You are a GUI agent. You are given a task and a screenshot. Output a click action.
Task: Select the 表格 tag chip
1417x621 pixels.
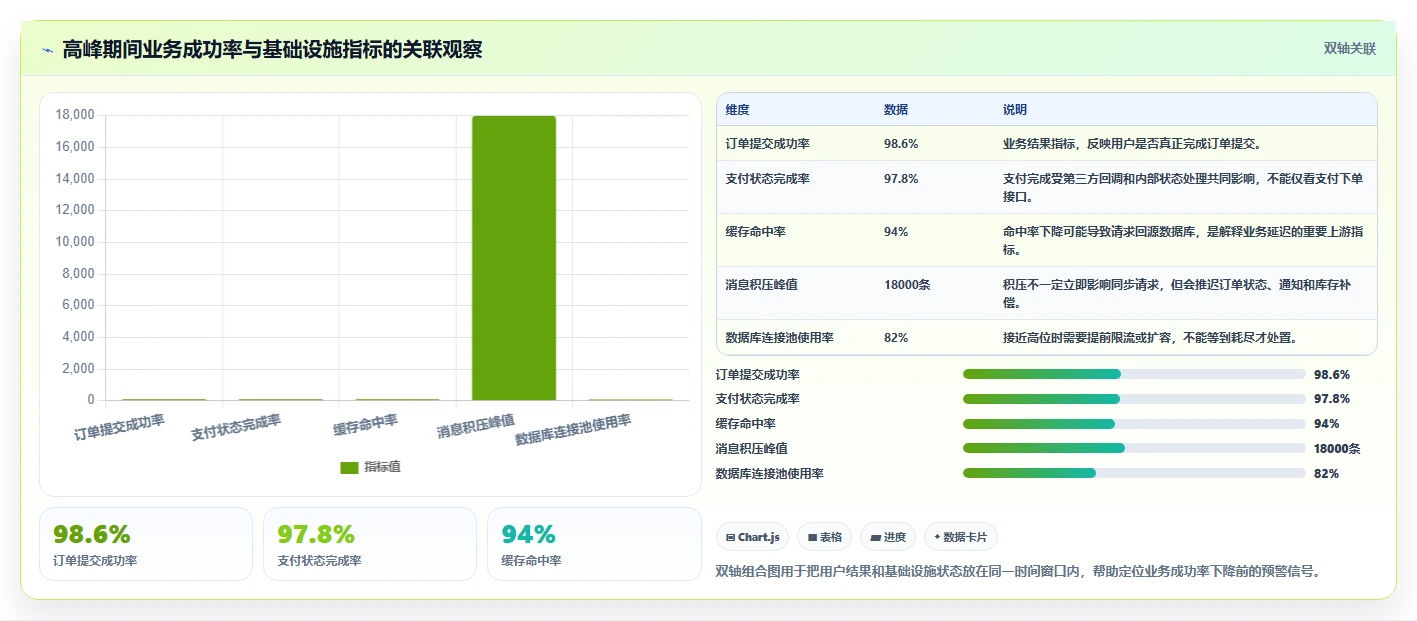click(x=824, y=537)
